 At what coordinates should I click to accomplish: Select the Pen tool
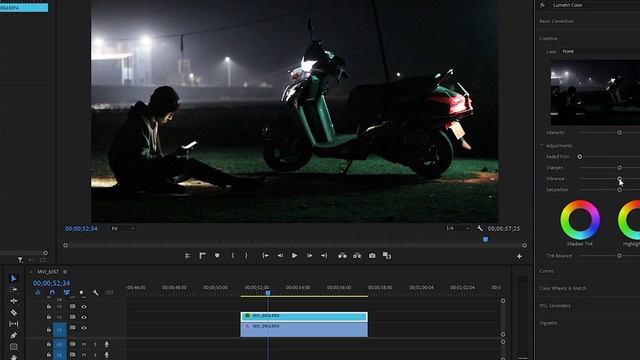[13, 335]
